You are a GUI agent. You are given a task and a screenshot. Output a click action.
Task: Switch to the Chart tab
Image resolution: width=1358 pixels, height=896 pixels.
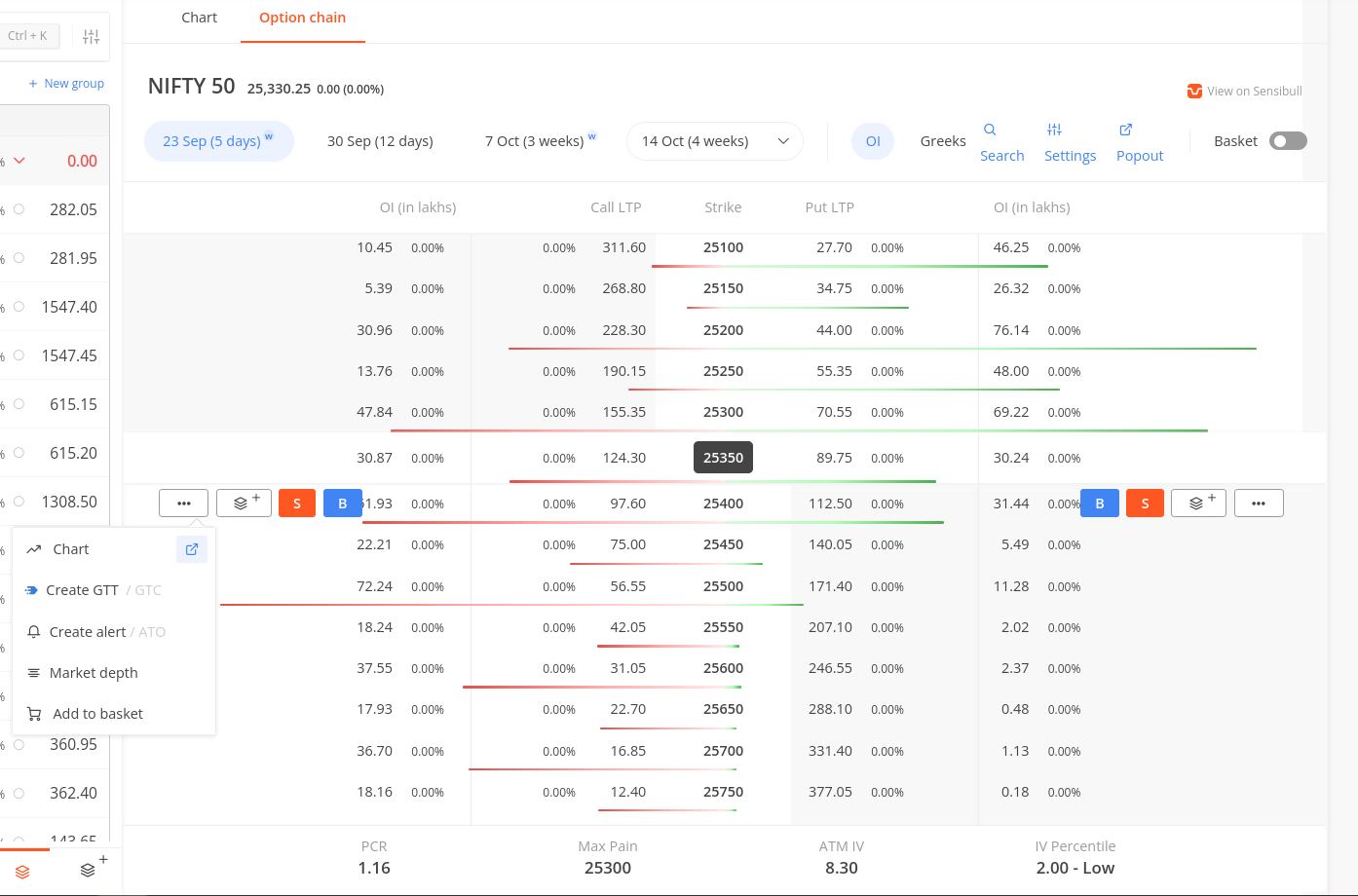coord(199,18)
